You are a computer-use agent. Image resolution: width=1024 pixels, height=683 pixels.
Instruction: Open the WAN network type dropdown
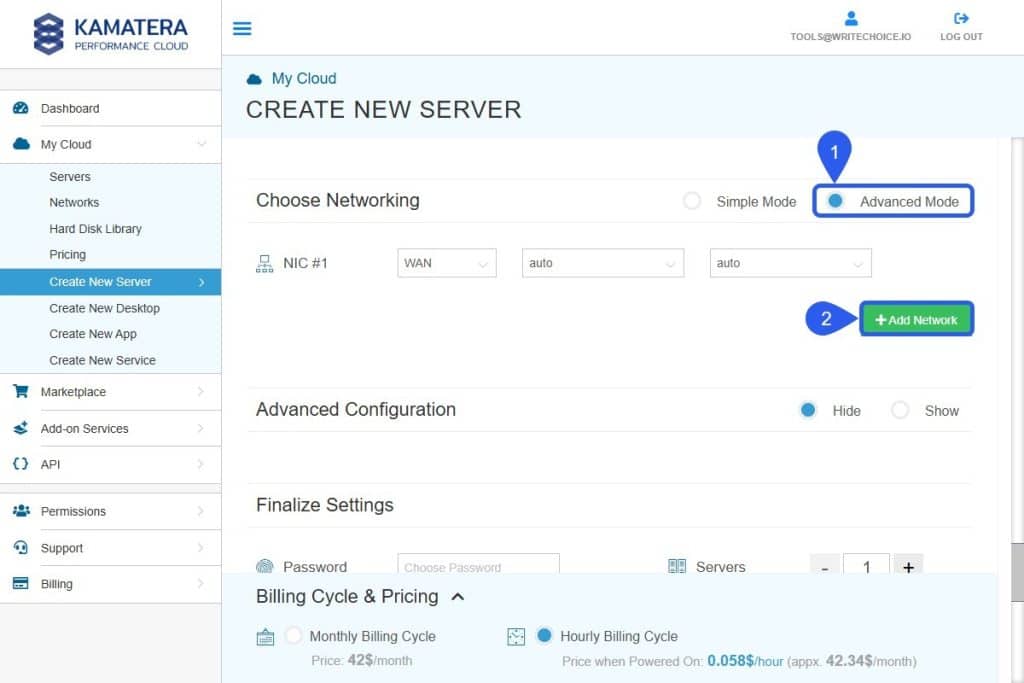coord(446,263)
